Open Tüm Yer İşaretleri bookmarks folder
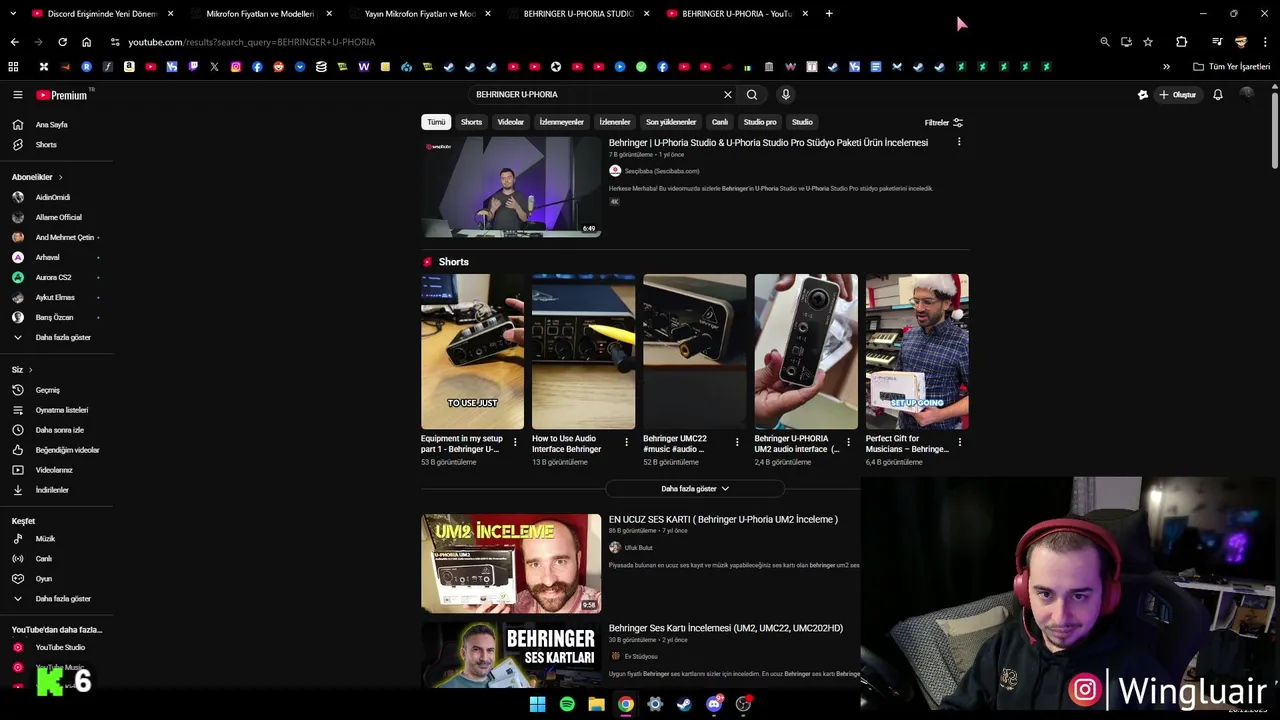This screenshot has width=1280, height=720. pyautogui.click(x=1231, y=67)
